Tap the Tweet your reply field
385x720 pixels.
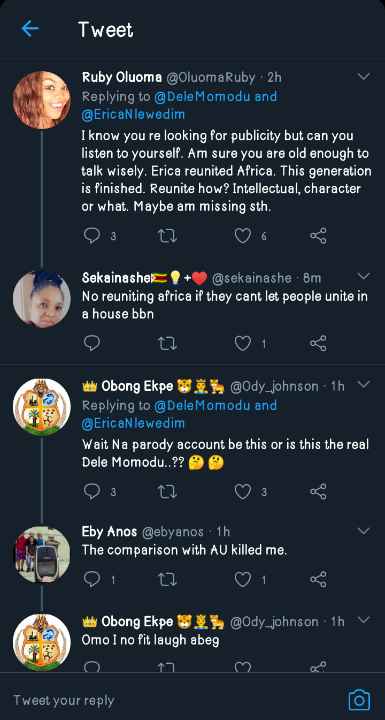point(175,700)
